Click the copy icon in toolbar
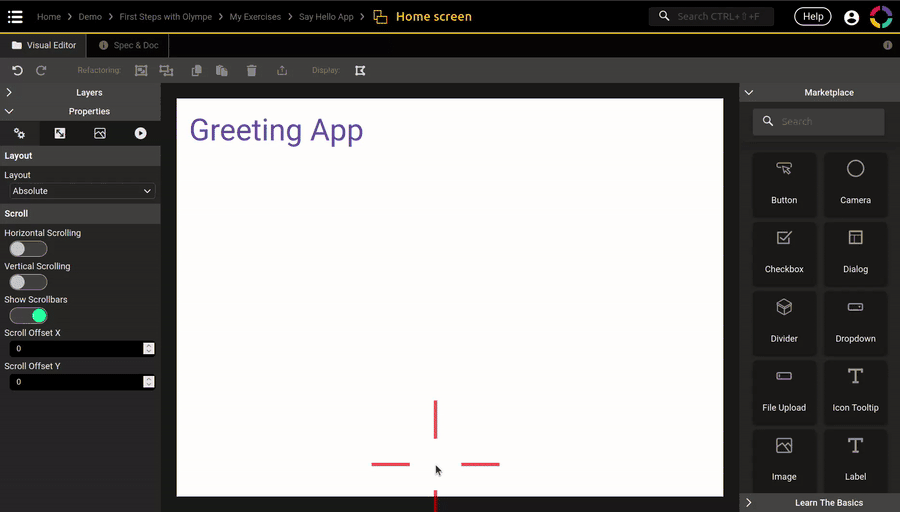Screen dimensions: 900x512 [x=196, y=71]
